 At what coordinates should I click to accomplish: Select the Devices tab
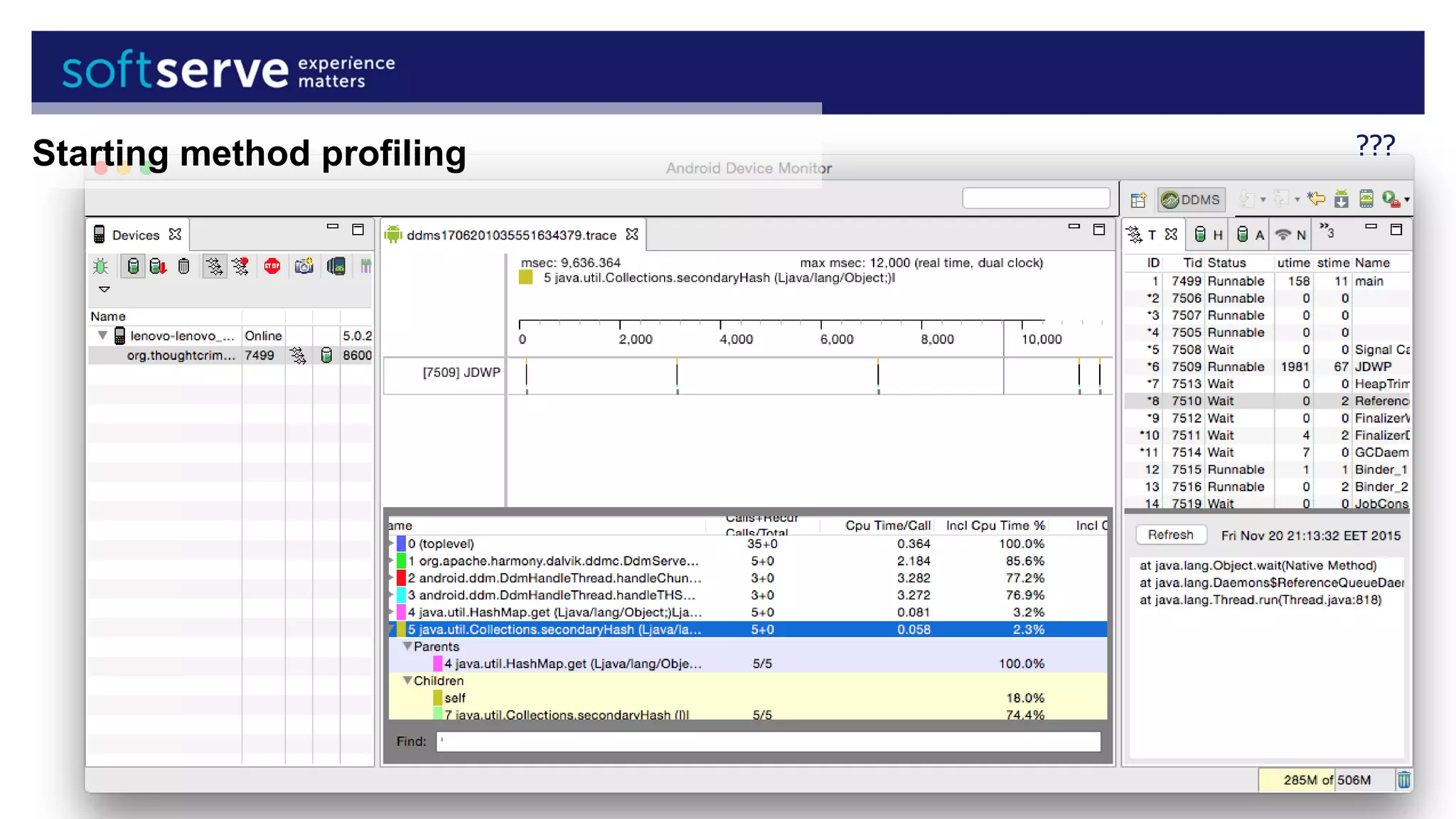tap(135, 235)
